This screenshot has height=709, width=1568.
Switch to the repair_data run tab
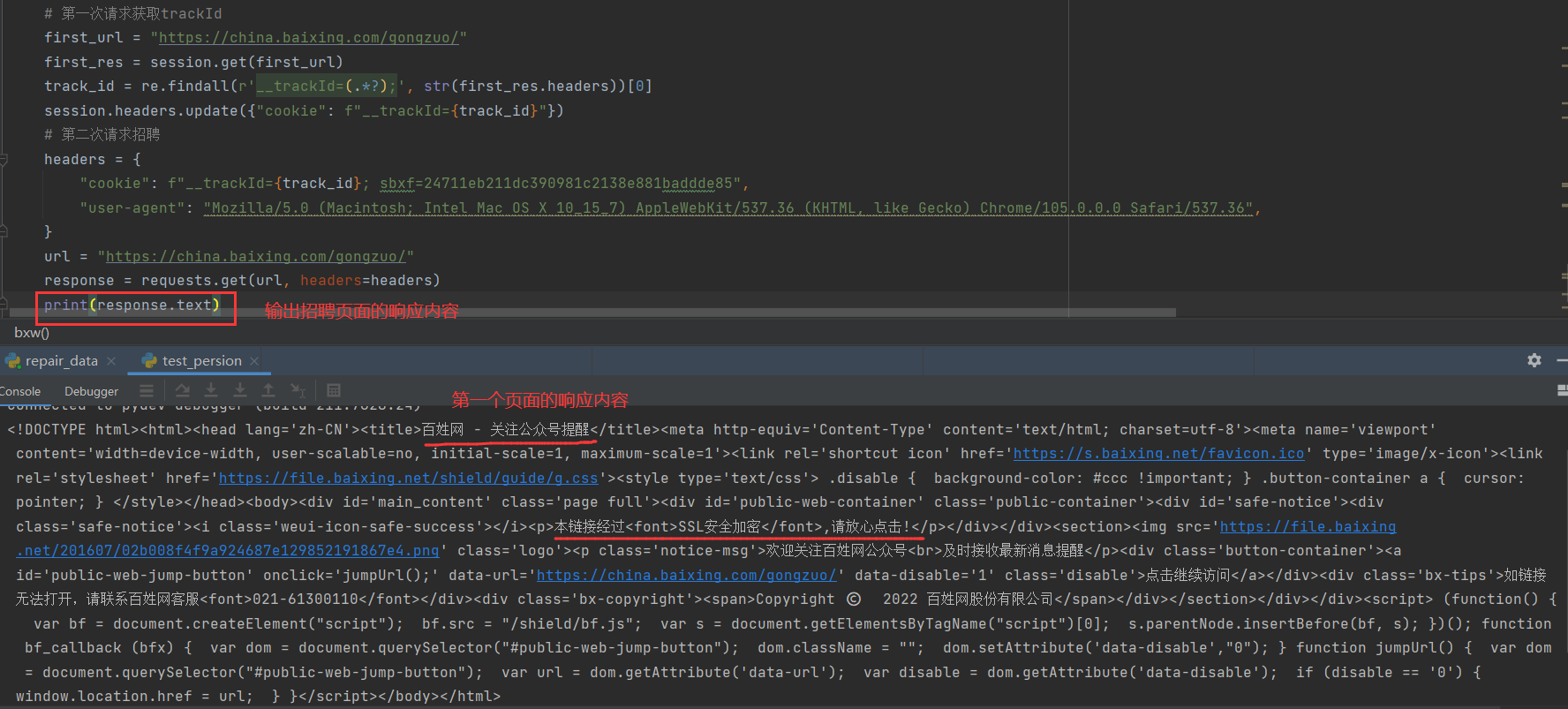[61, 361]
